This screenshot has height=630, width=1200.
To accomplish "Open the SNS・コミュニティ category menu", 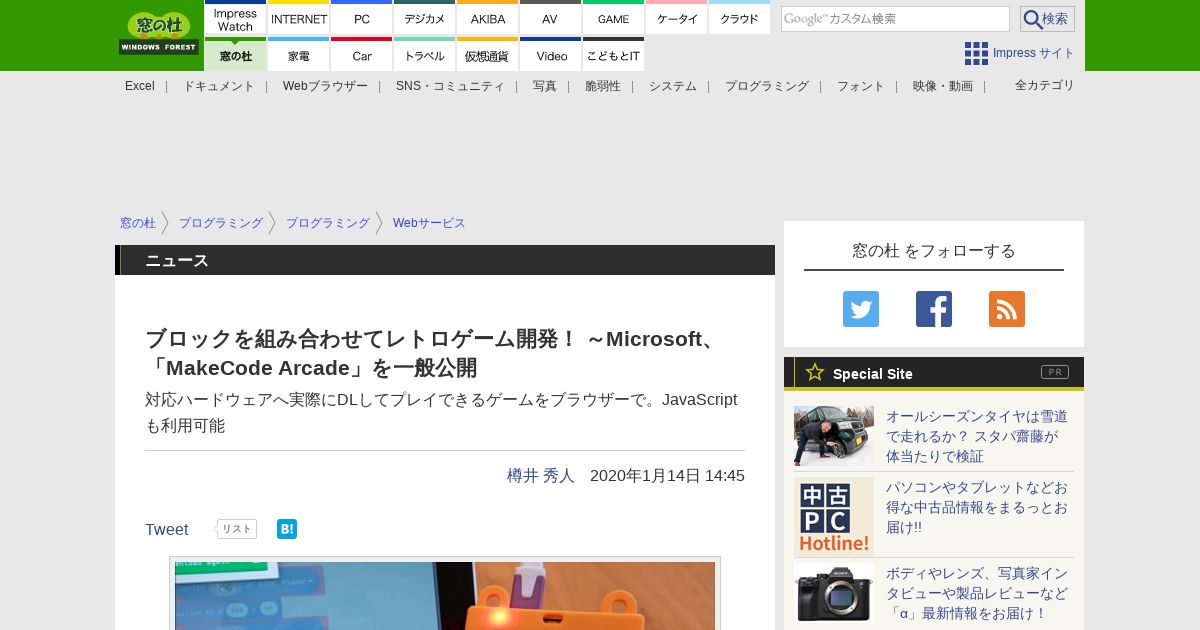I will point(450,86).
